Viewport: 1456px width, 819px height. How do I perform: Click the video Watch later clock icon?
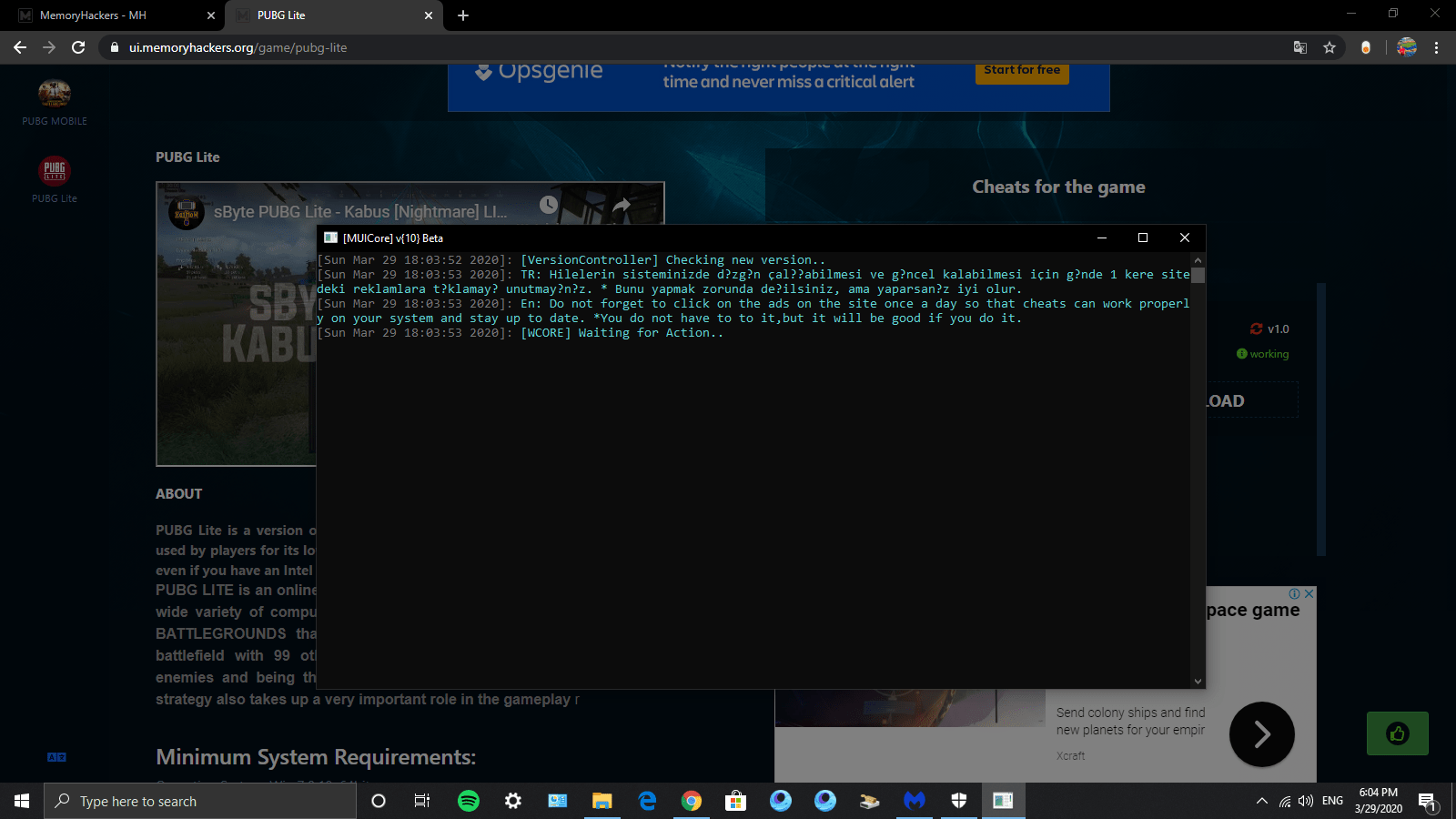point(549,205)
